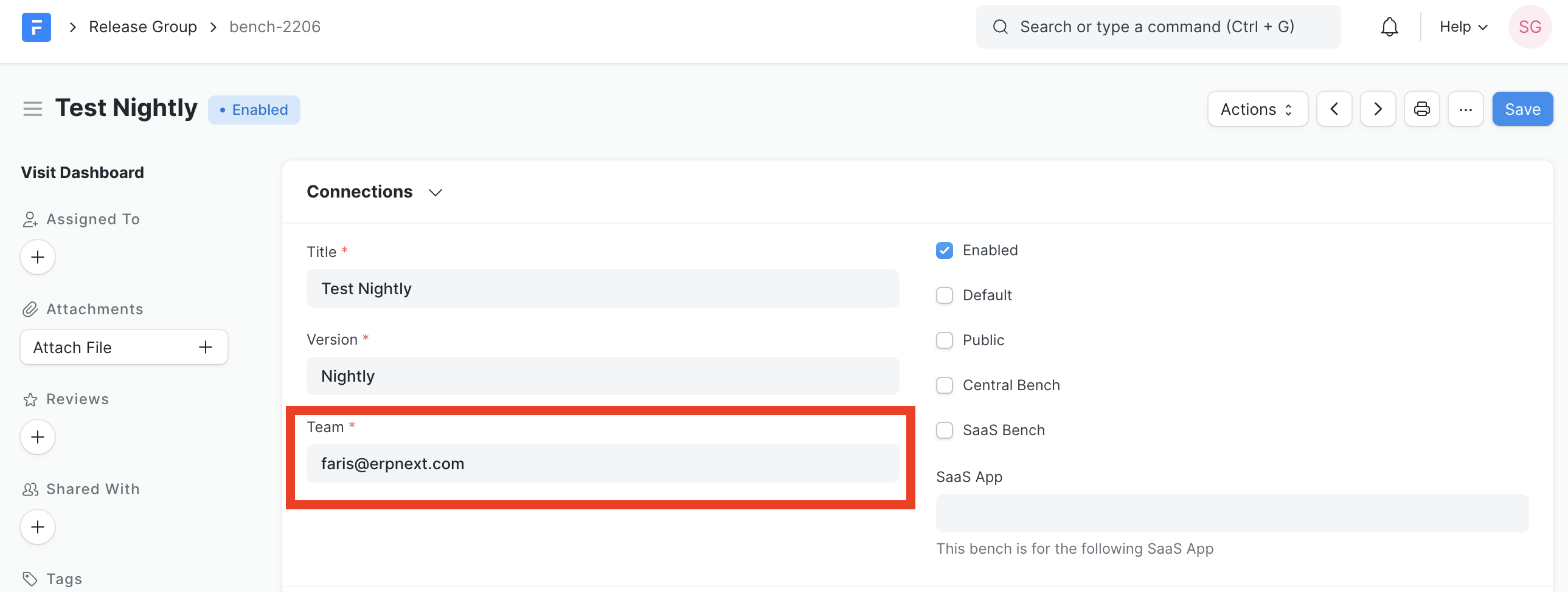Expand the Help menu
This screenshot has width=1568, height=592.
click(1463, 27)
